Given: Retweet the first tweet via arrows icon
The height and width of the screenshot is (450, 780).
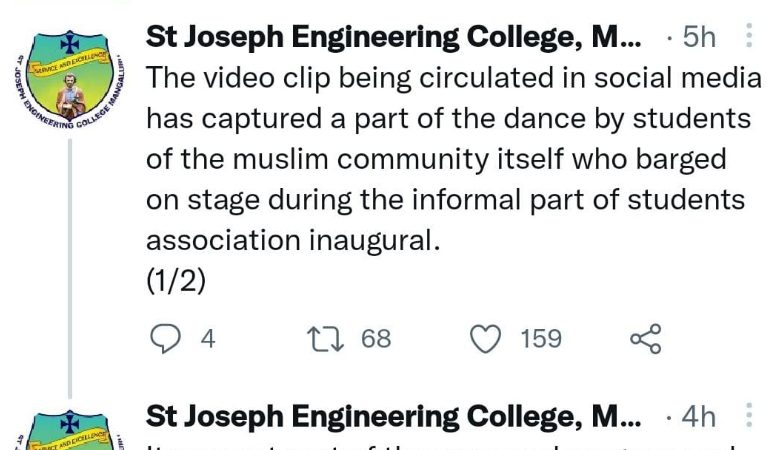Looking at the screenshot, I should (325, 339).
